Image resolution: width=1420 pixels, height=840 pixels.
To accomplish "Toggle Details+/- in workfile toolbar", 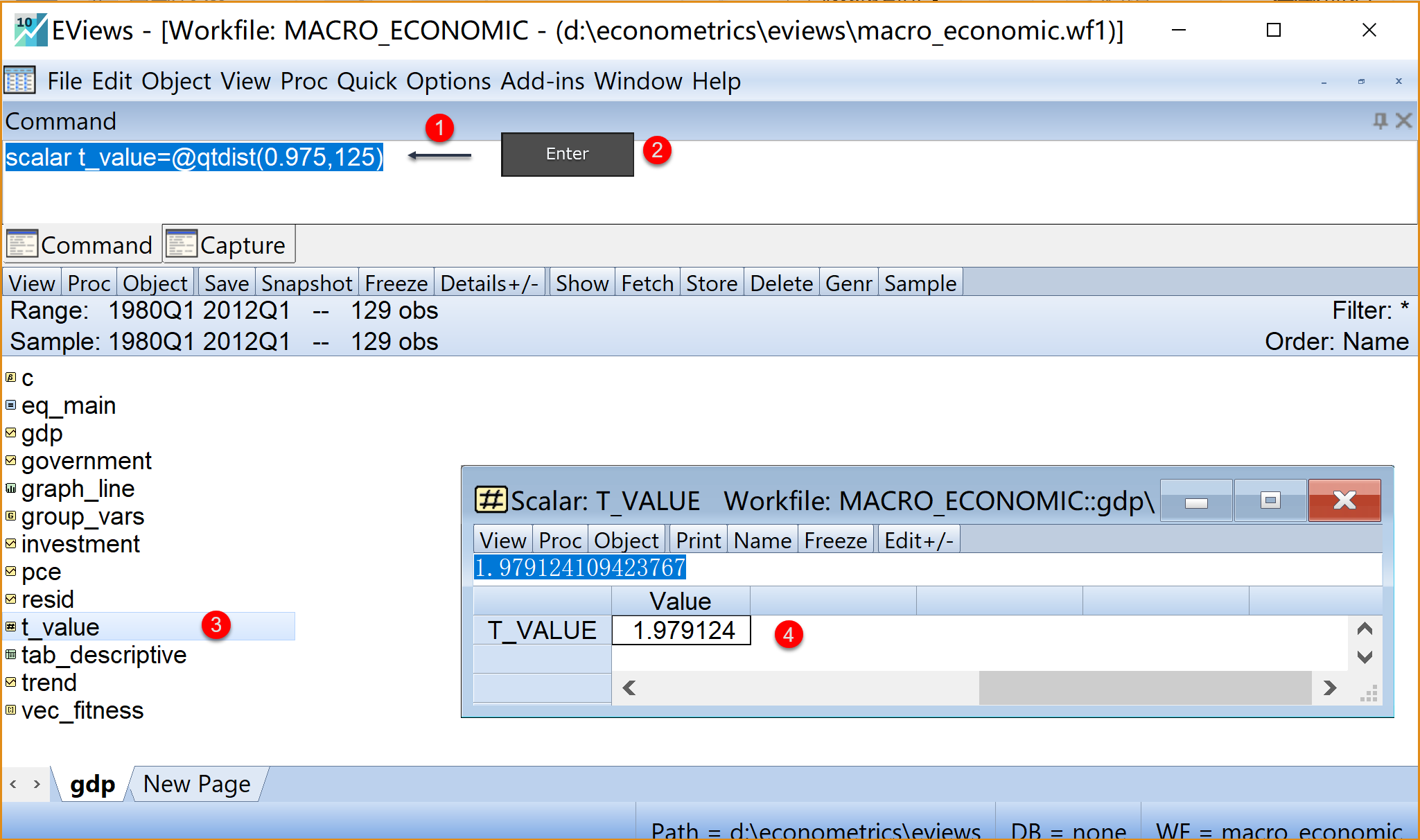I will [x=489, y=283].
